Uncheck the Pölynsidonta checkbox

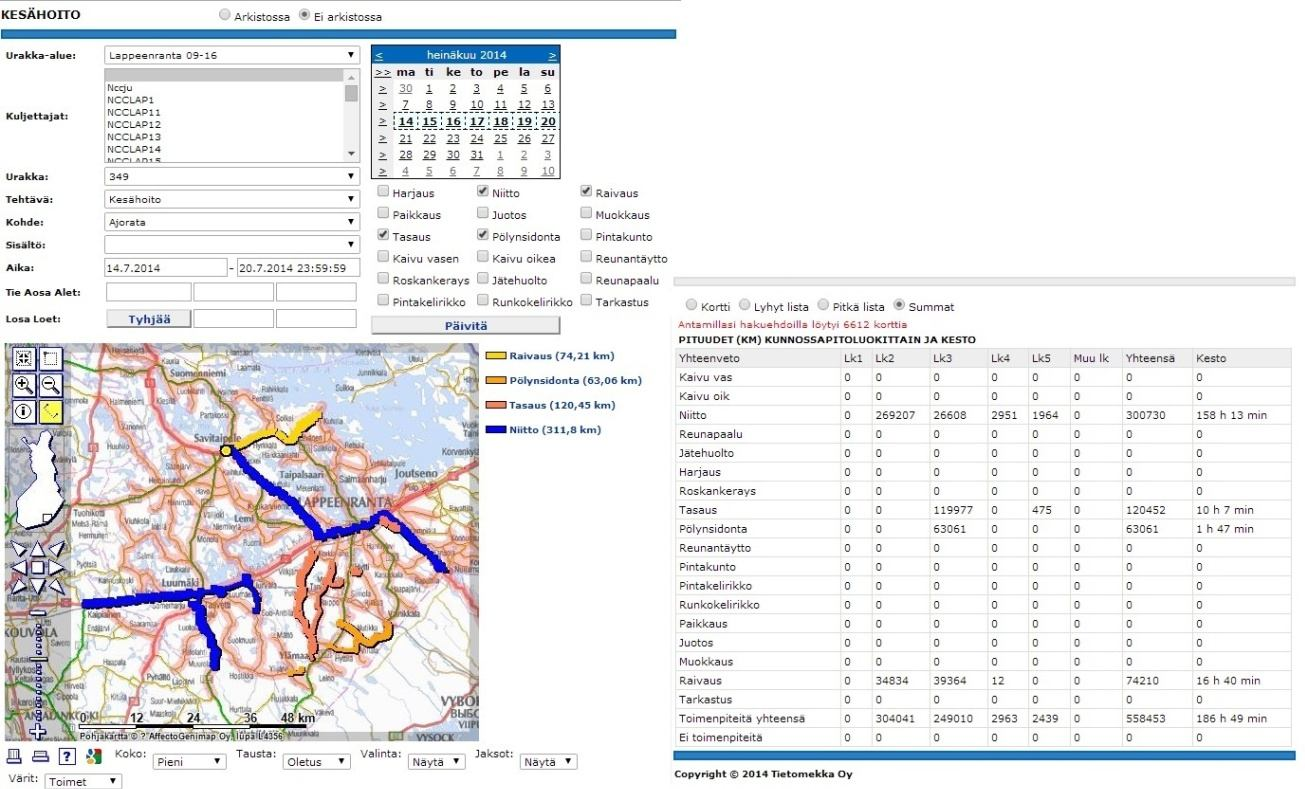[483, 237]
